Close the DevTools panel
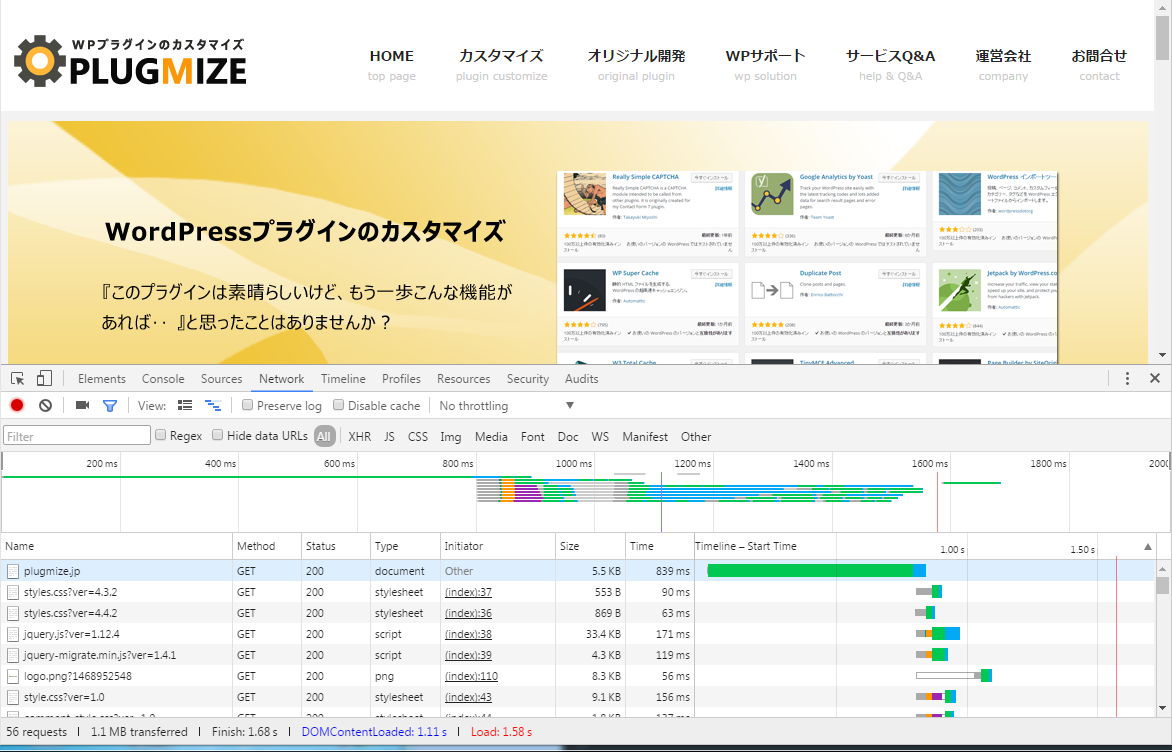 click(1155, 378)
